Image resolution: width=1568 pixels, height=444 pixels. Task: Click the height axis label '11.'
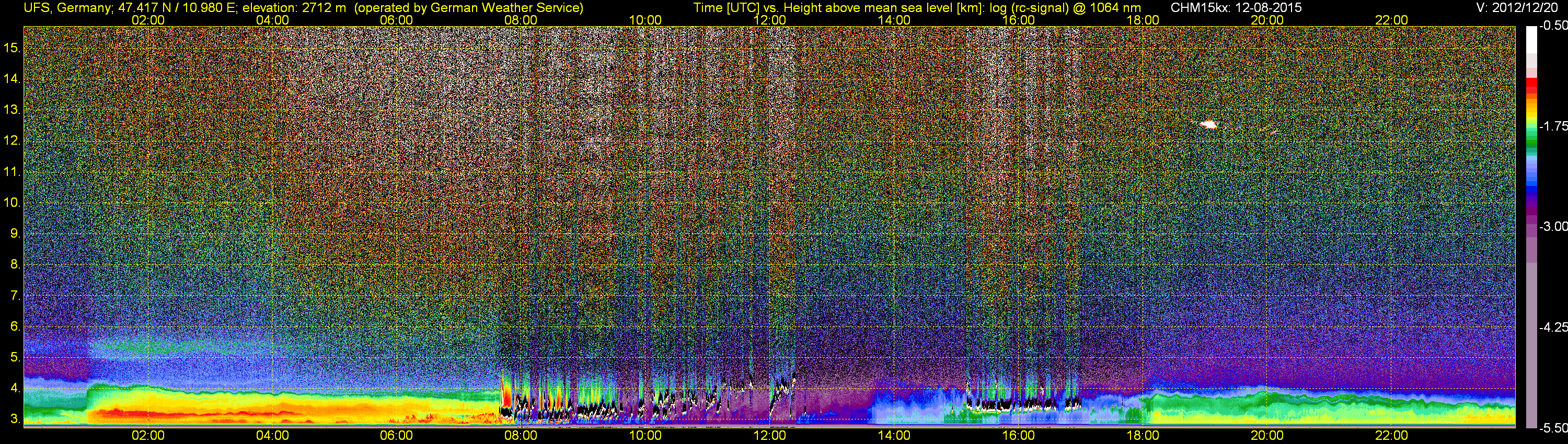coord(11,171)
